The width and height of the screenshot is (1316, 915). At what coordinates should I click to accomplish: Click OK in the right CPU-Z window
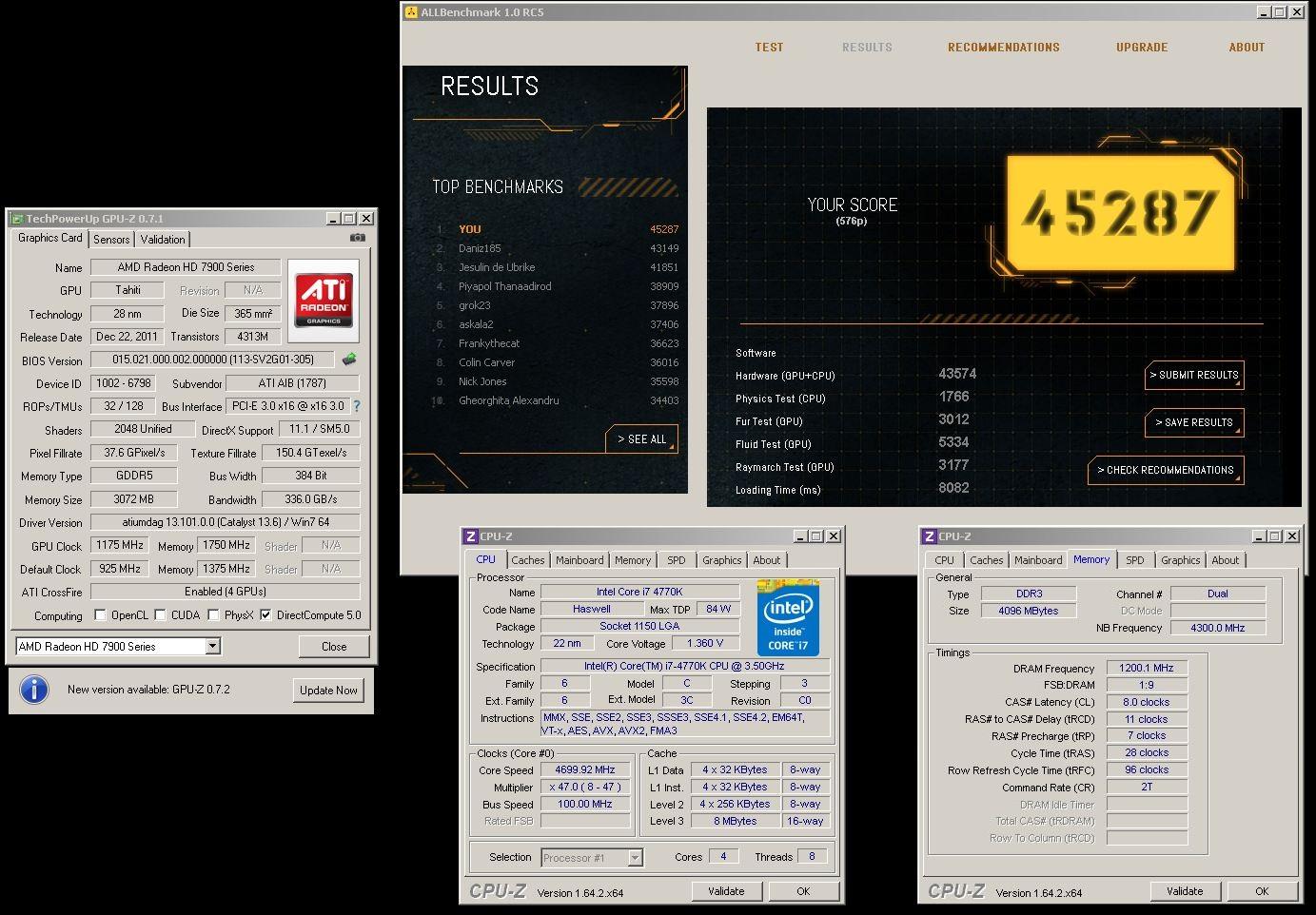1262,891
